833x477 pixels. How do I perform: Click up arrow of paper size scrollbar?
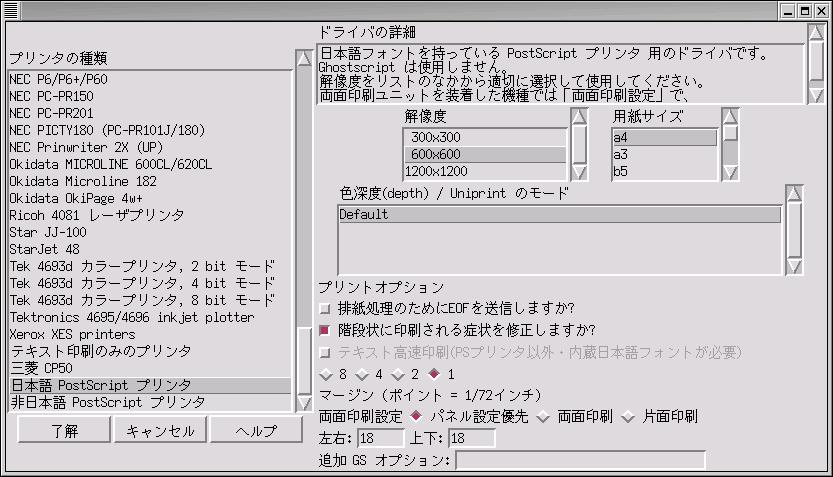730,116
